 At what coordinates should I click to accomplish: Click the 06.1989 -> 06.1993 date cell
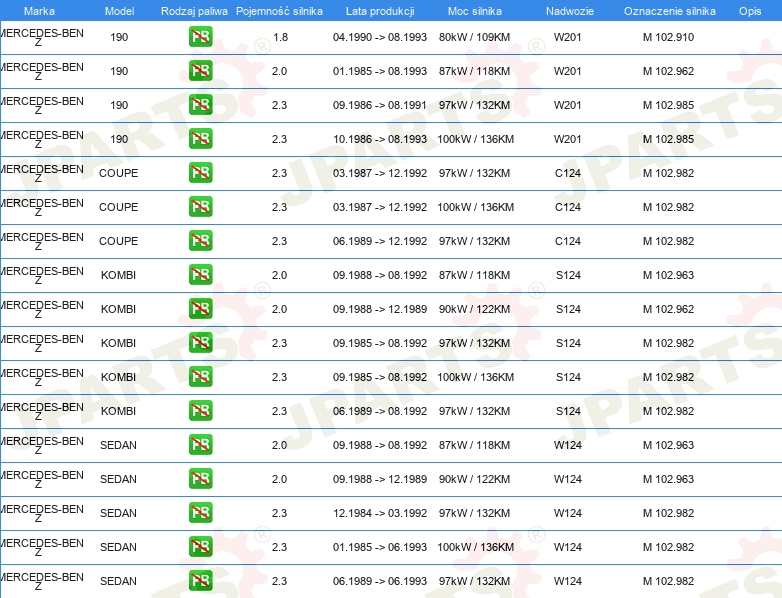click(380, 581)
